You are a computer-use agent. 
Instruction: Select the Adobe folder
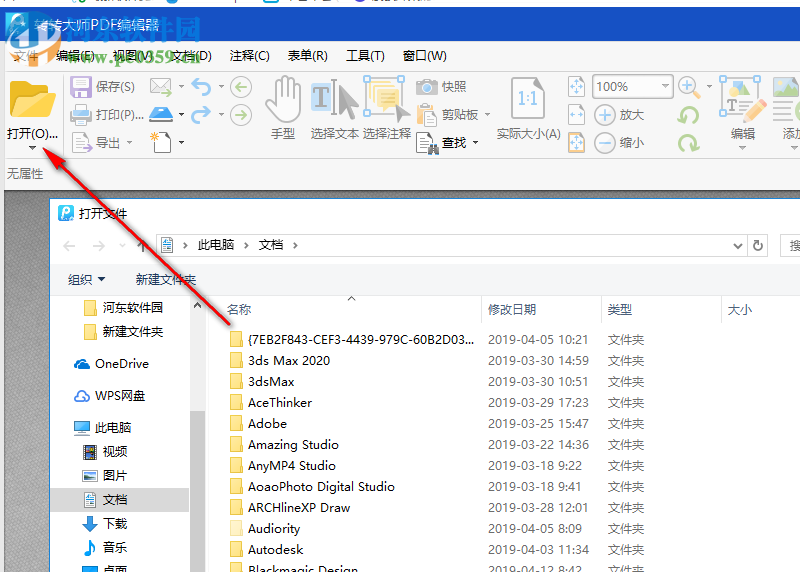click(x=258, y=424)
